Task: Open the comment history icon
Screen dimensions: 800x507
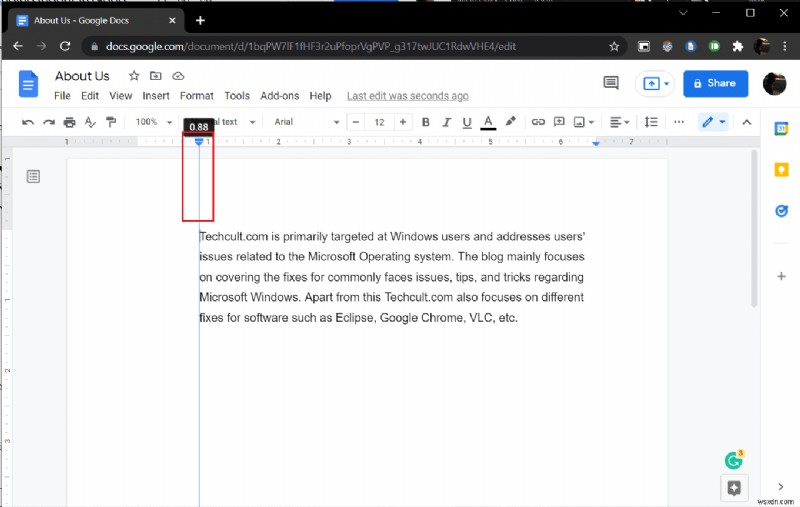Action: pyautogui.click(x=611, y=83)
